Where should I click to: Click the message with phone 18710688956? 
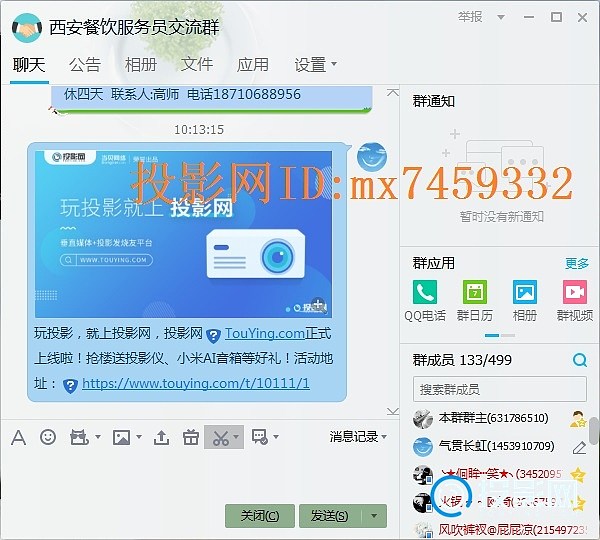(x=212, y=99)
